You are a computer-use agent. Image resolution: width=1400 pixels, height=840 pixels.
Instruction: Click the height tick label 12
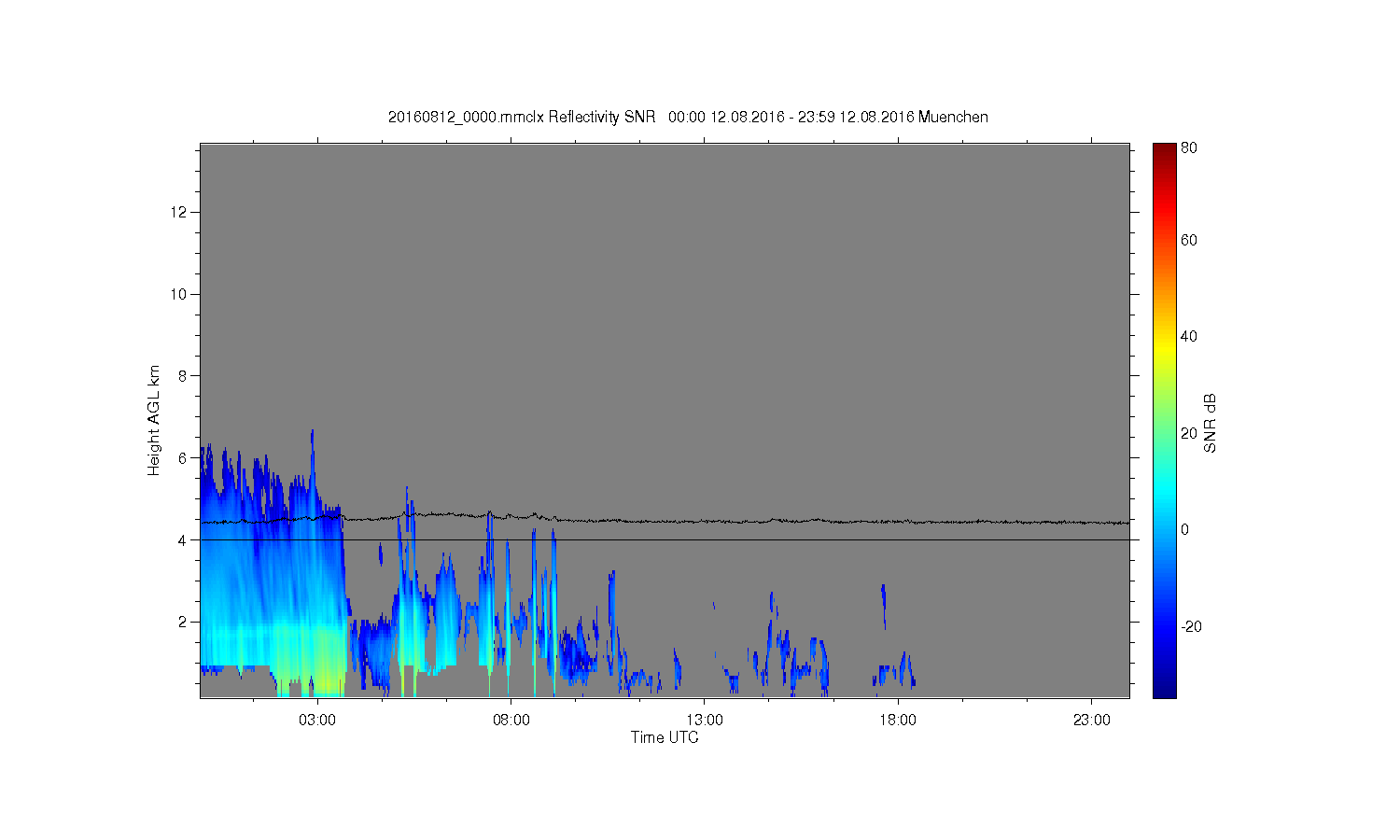tap(179, 213)
